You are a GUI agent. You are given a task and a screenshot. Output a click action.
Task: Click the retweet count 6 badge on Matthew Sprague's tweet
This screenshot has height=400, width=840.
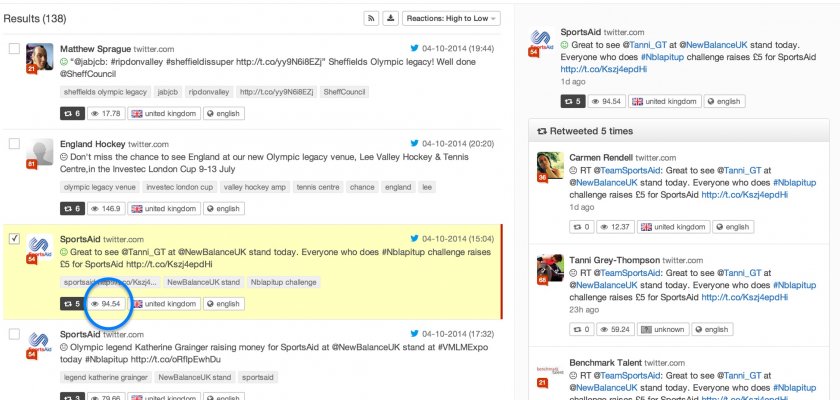click(x=71, y=113)
